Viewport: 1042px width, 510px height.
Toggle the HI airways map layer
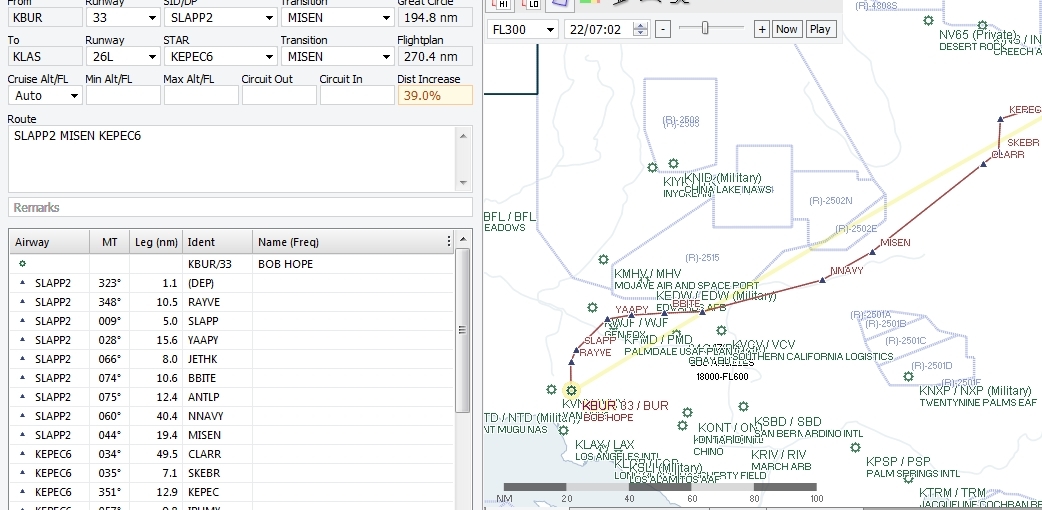[500, 3]
